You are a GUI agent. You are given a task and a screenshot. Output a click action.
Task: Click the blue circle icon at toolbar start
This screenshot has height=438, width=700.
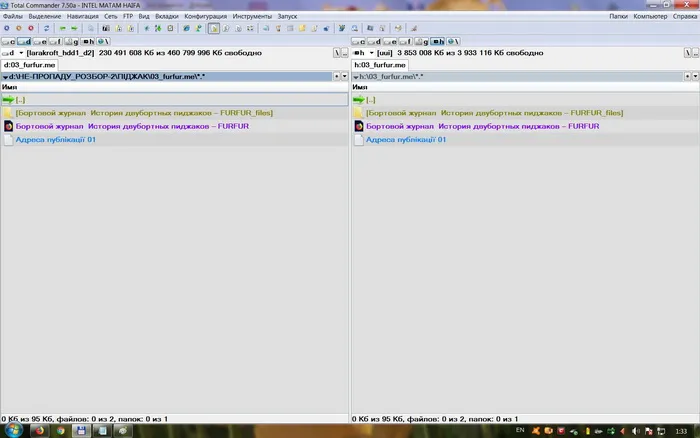tap(7, 28)
